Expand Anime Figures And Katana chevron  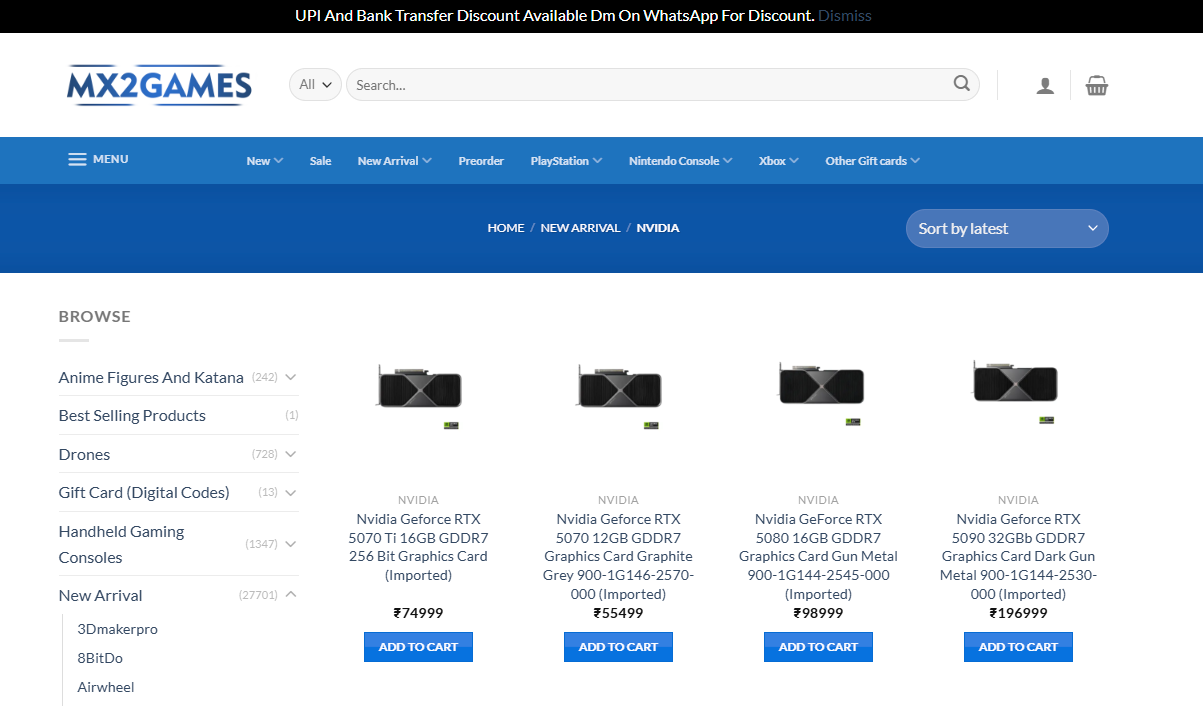[291, 377]
